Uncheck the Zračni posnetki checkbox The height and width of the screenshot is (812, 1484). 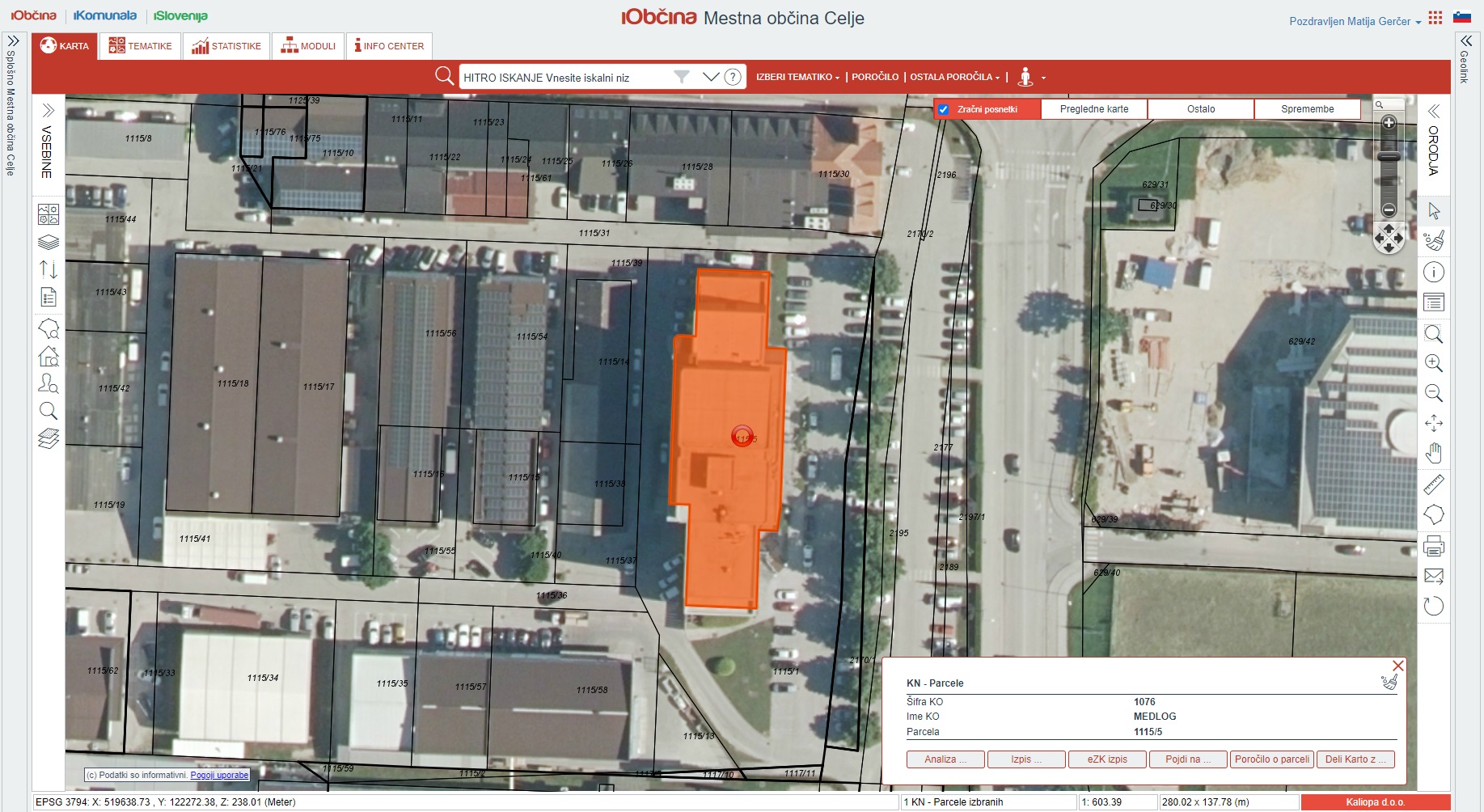coord(943,109)
